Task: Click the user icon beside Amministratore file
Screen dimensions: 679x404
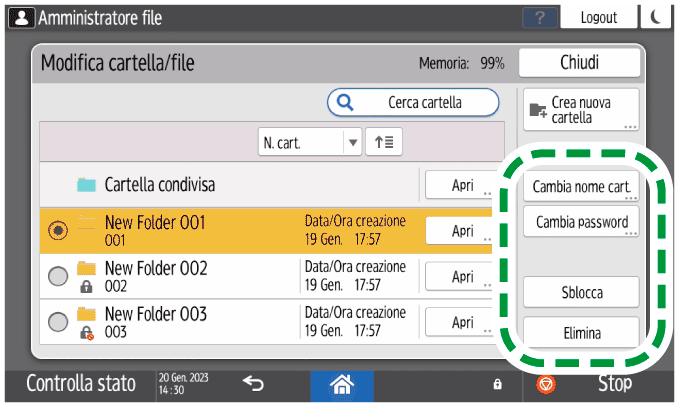Action: coord(19,17)
